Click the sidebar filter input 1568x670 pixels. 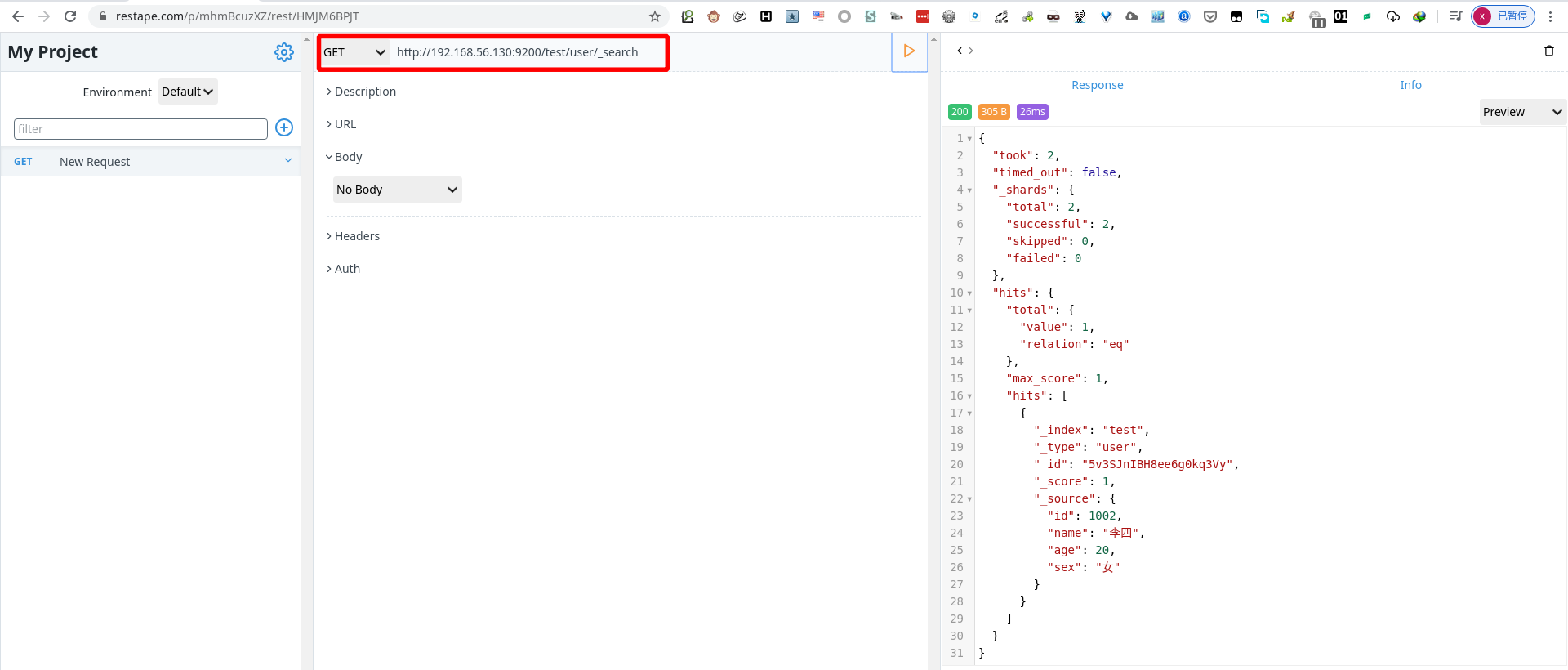coord(140,129)
